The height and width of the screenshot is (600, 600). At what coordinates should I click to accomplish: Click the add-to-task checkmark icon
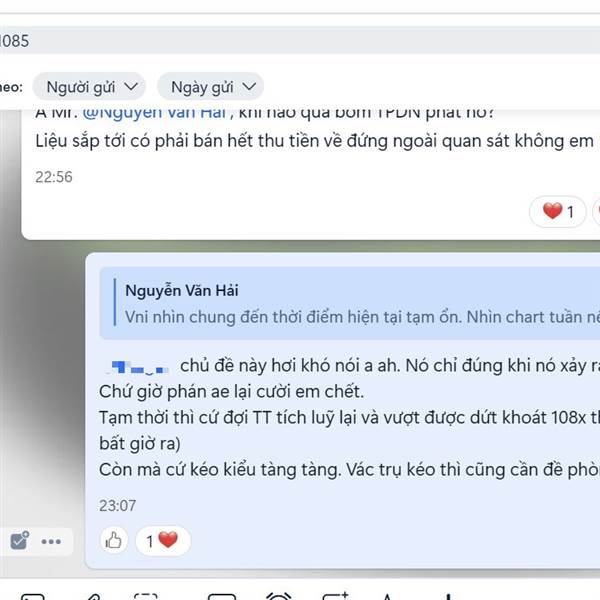pos(19,541)
